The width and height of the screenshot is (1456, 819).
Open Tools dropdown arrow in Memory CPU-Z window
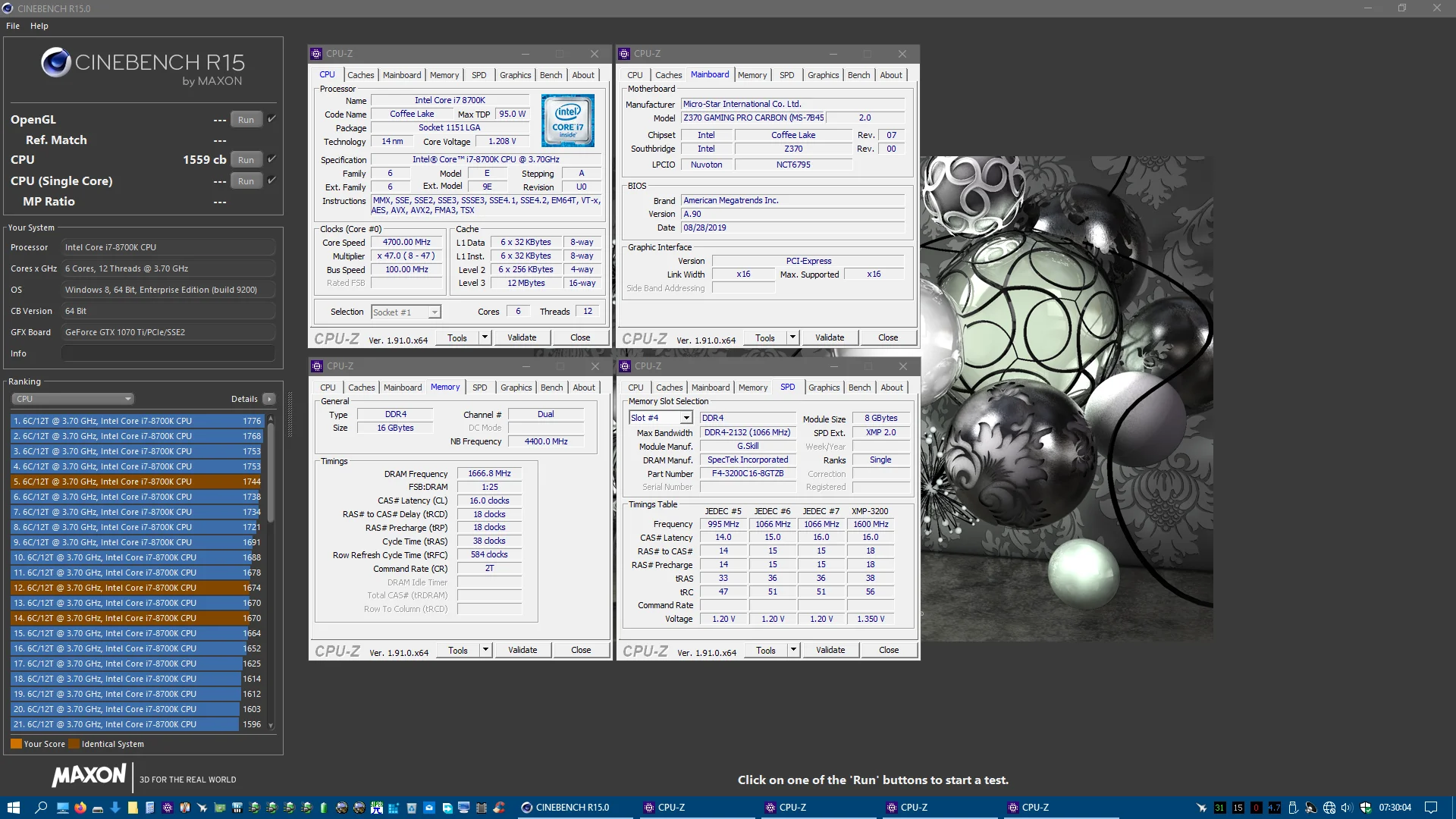tap(485, 650)
